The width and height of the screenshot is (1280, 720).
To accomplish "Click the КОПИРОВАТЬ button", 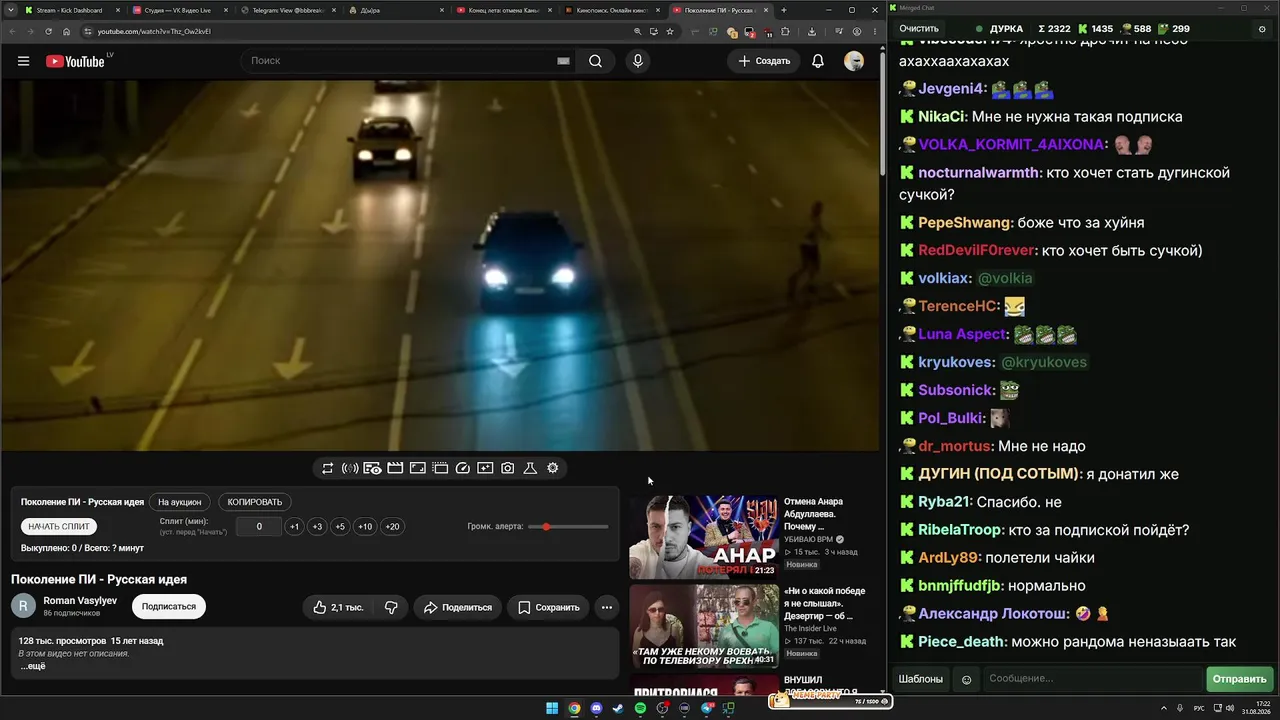I will [x=255, y=502].
